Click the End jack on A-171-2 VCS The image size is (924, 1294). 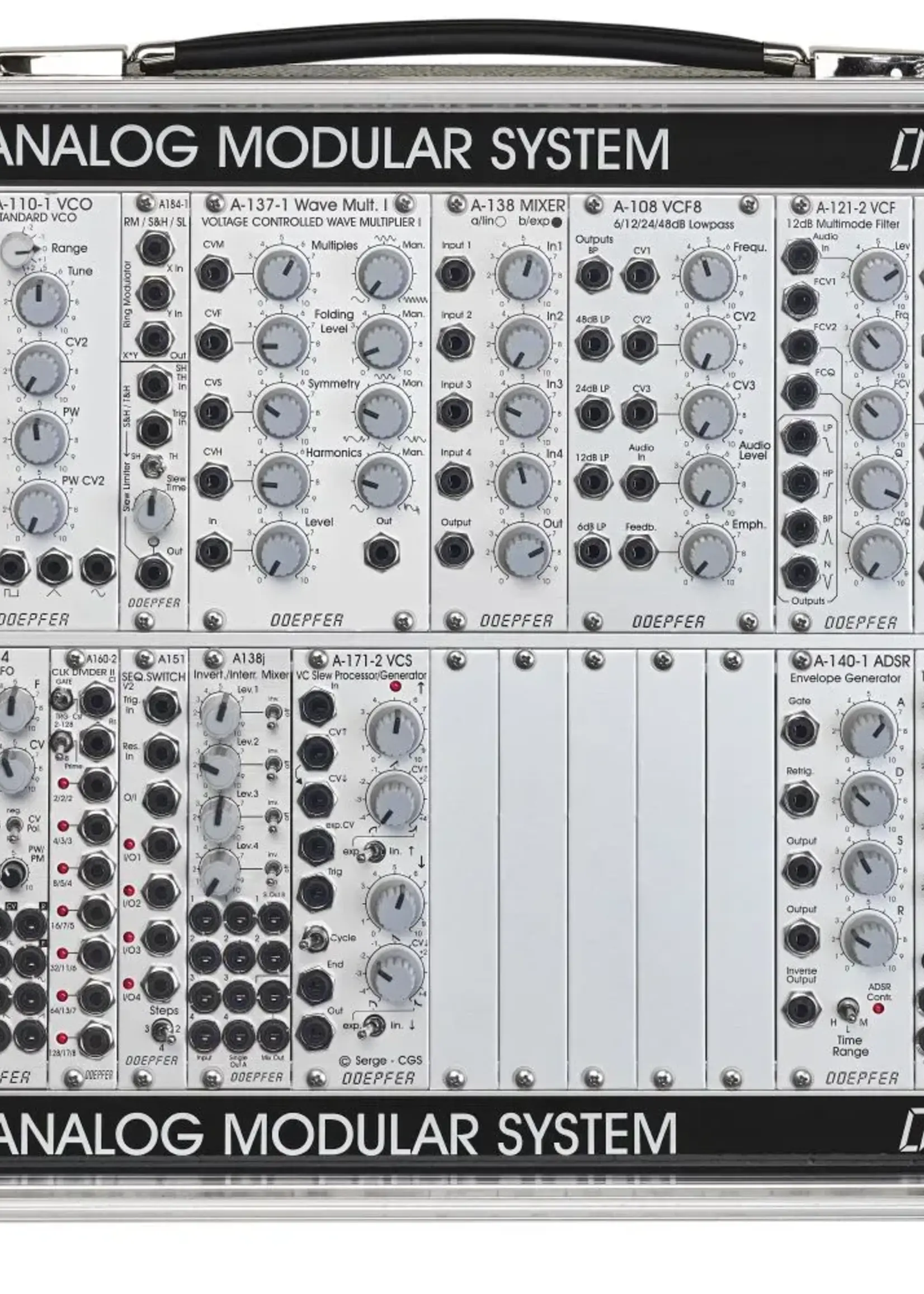[x=317, y=986]
